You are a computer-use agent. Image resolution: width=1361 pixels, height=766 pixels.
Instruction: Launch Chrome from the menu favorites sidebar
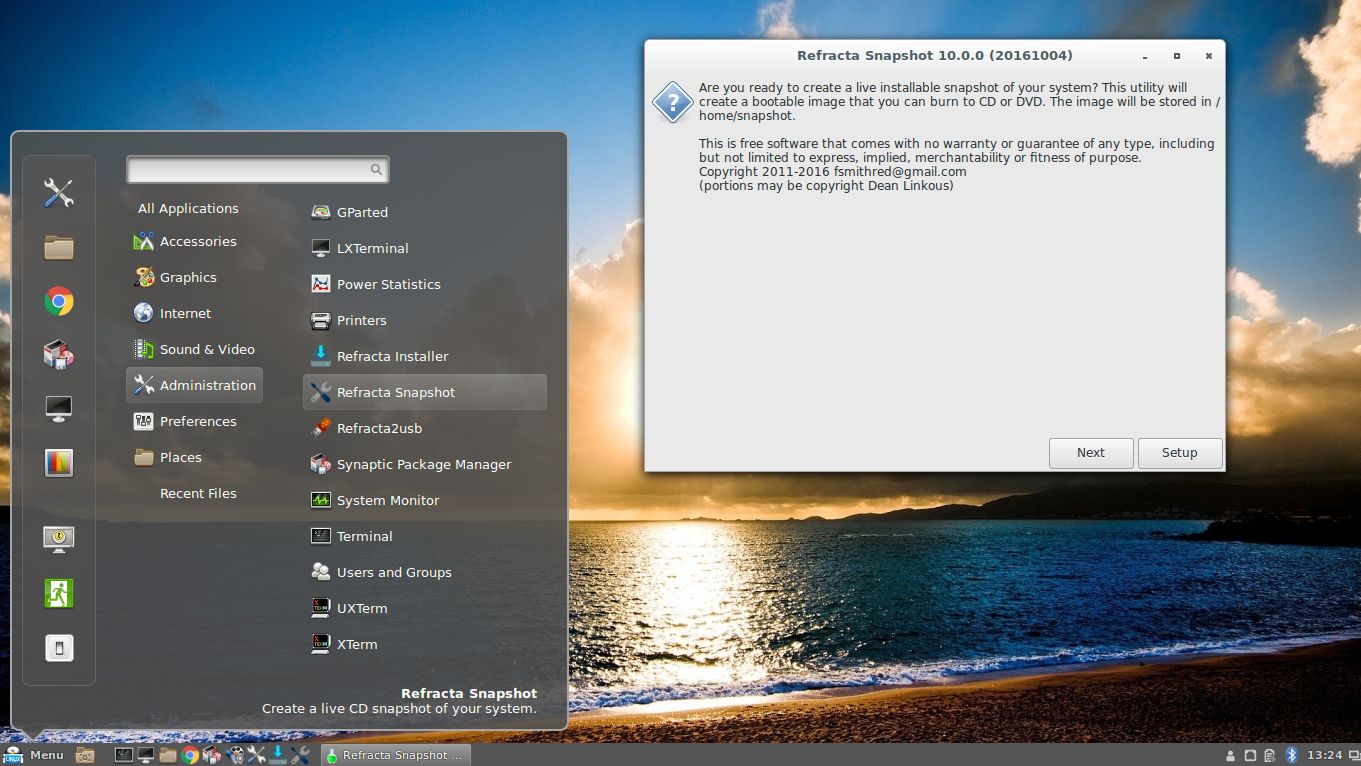pos(59,301)
